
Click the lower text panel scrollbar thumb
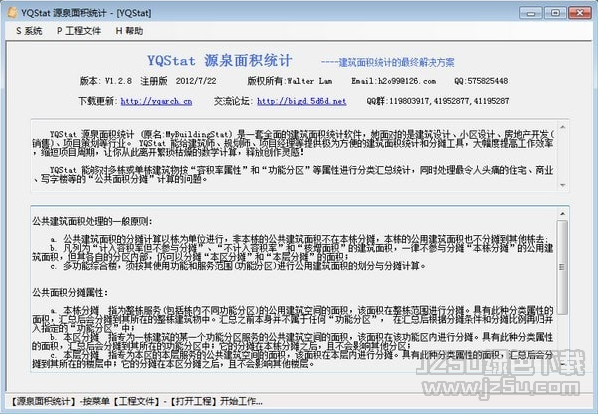(563, 267)
